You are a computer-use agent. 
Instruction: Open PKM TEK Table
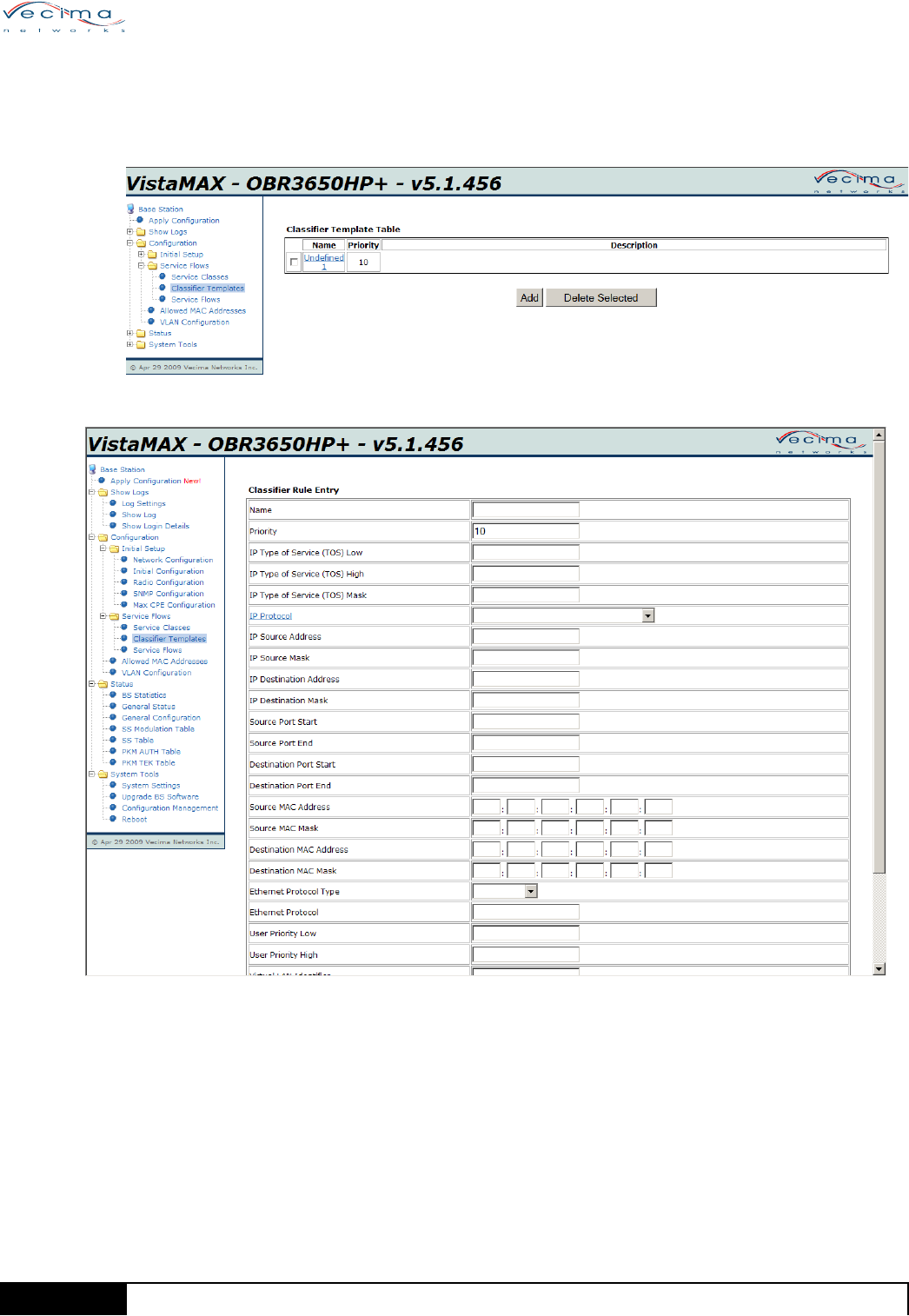pyautogui.click(x=149, y=763)
